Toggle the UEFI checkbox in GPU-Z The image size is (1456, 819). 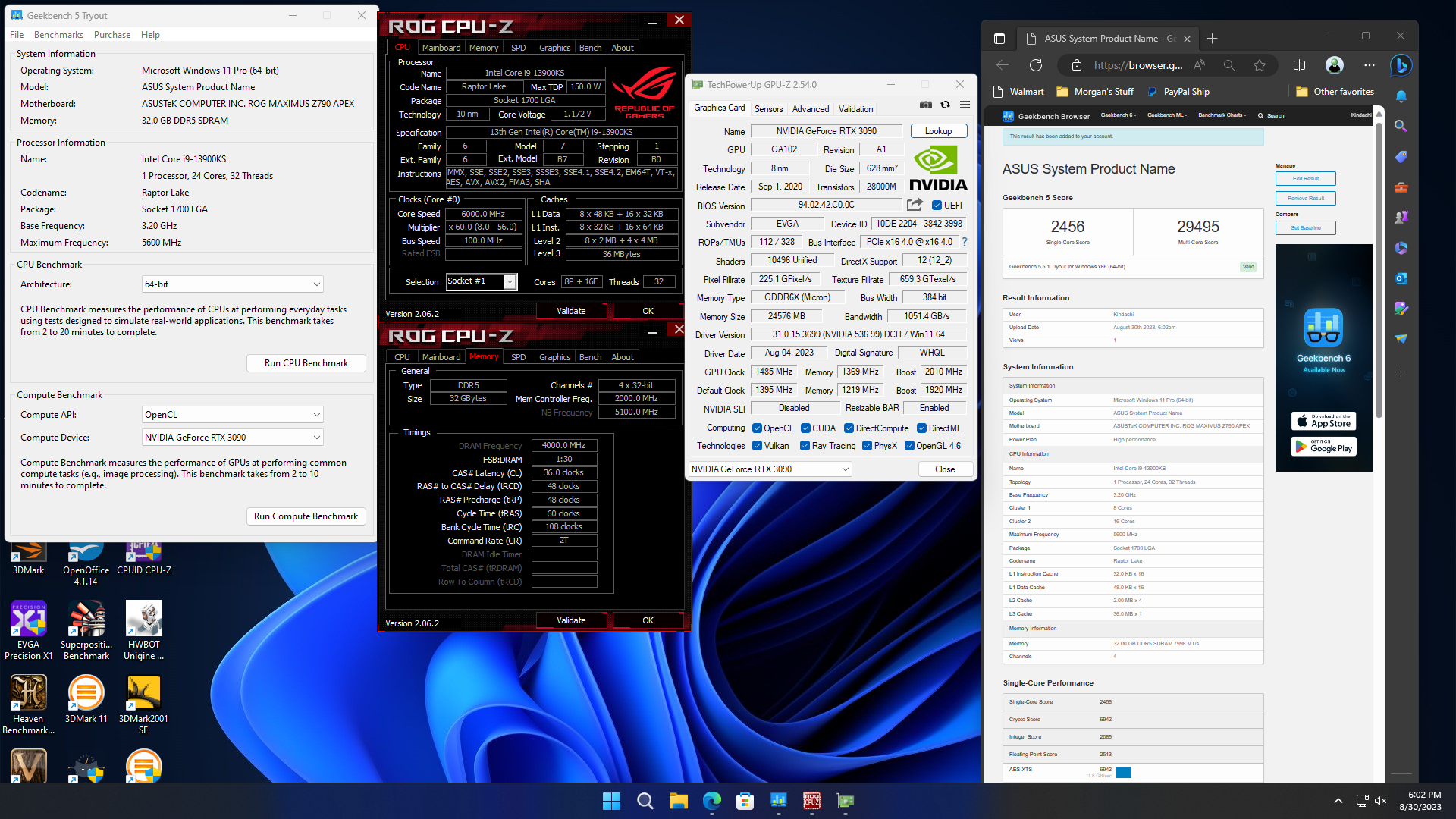937,206
